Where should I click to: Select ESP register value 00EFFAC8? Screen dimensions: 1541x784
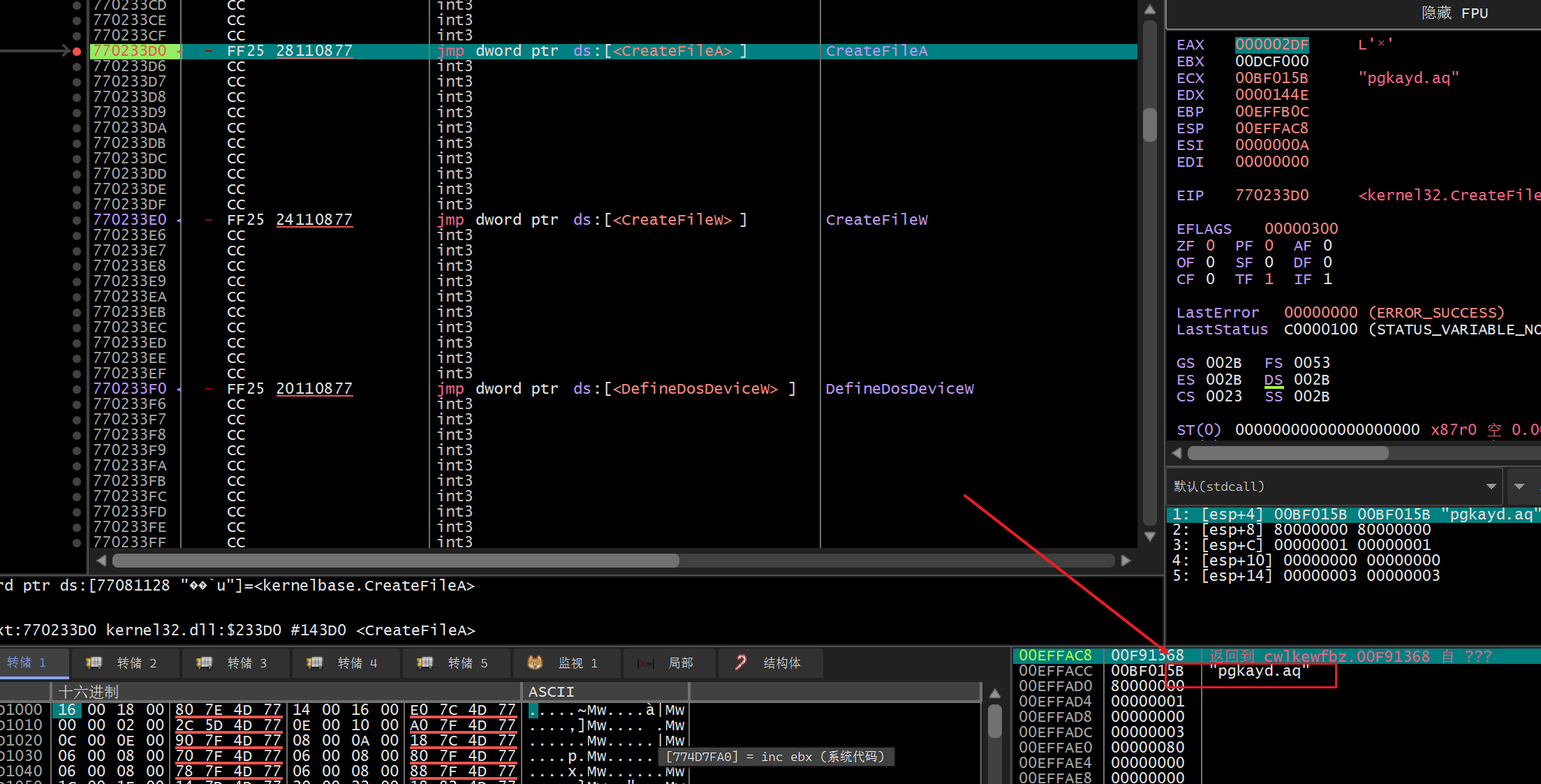(1271, 128)
